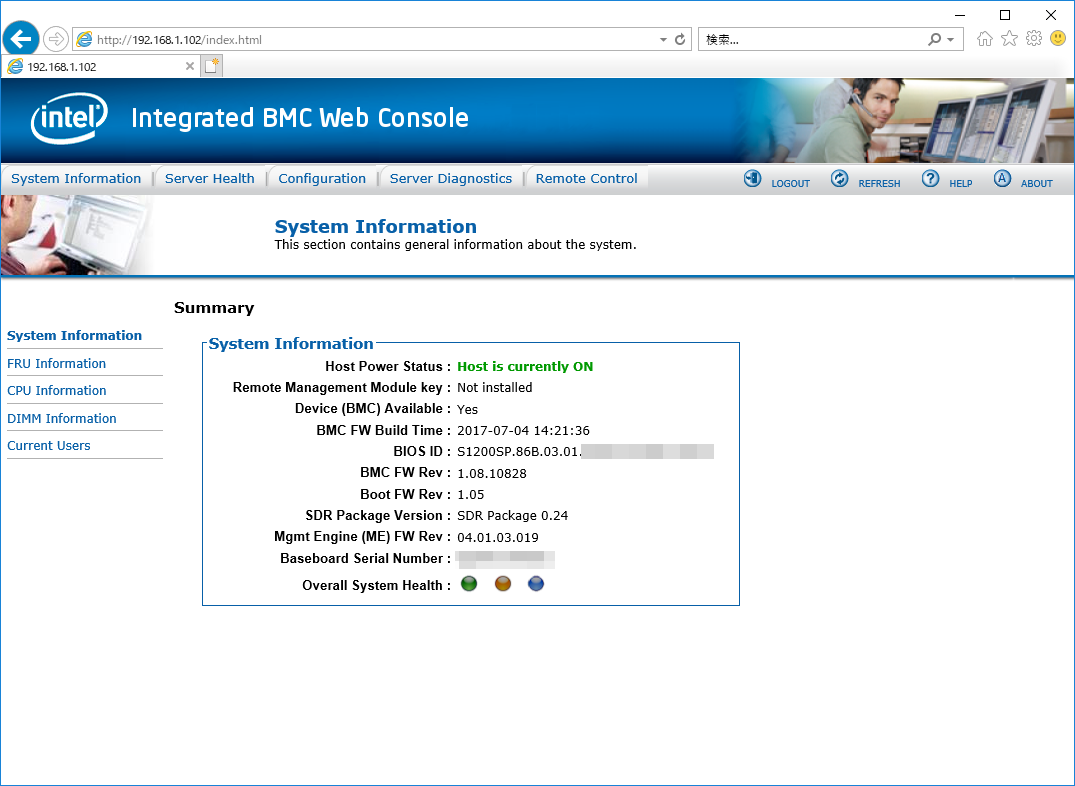Click the ABOUT text link

[x=1037, y=184]
